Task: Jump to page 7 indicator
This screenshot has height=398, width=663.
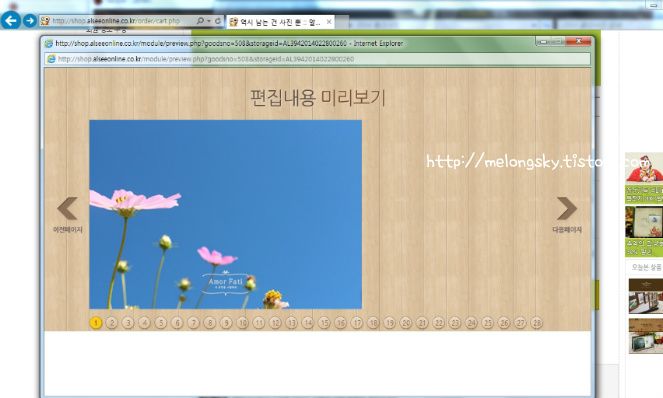Action: pyautogui.click(x=193, y=323)
